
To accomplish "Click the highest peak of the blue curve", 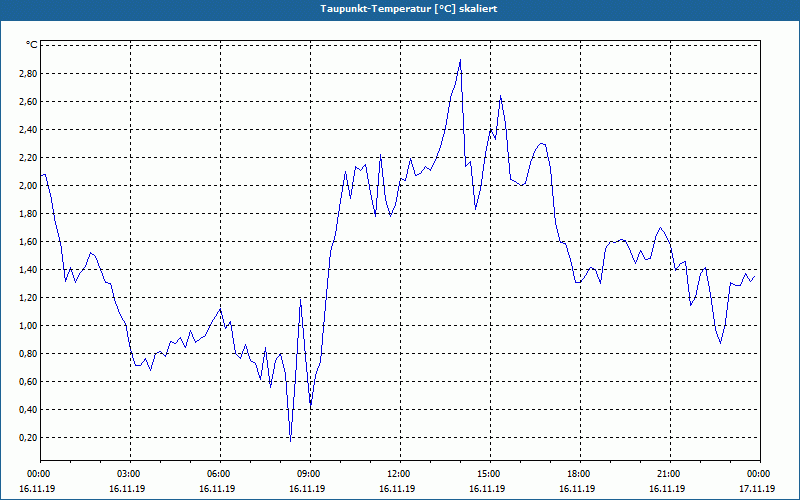I will tap(460, 60).
